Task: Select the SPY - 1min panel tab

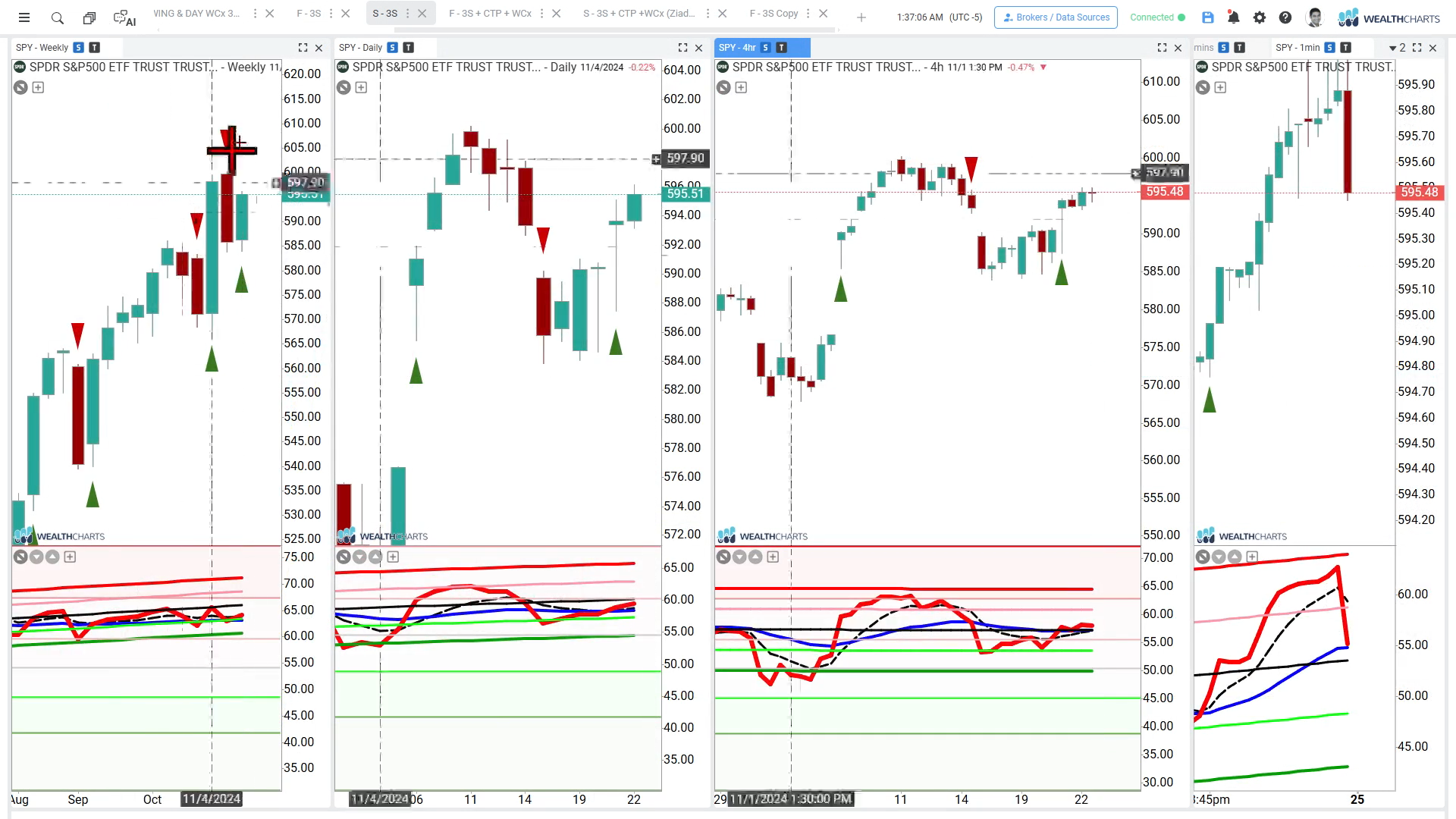Action: point(1298,48)
